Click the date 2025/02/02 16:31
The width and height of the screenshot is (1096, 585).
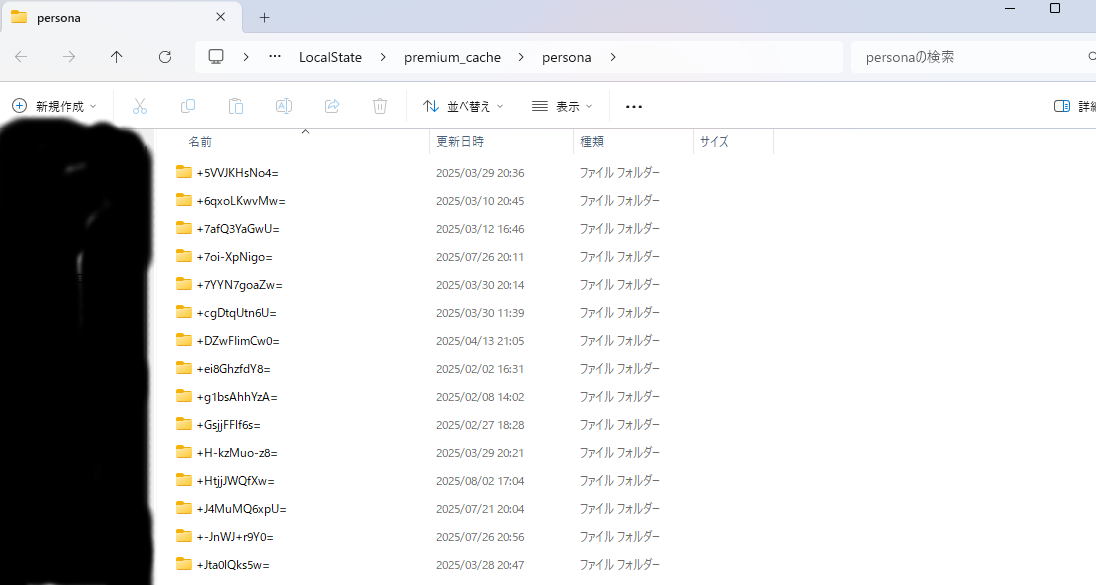point(480,368)
